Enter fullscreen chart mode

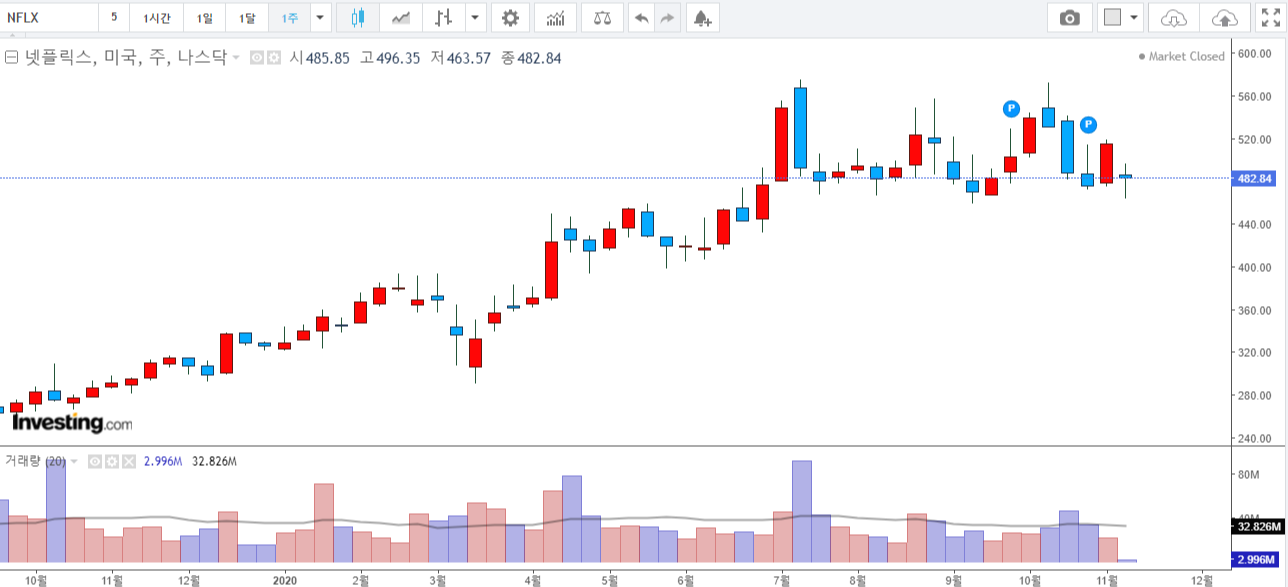pos(1269,17)
